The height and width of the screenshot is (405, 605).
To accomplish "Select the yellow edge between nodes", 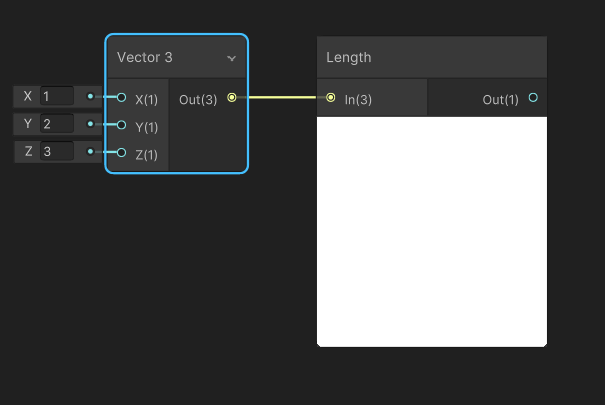I will point(282,97).
